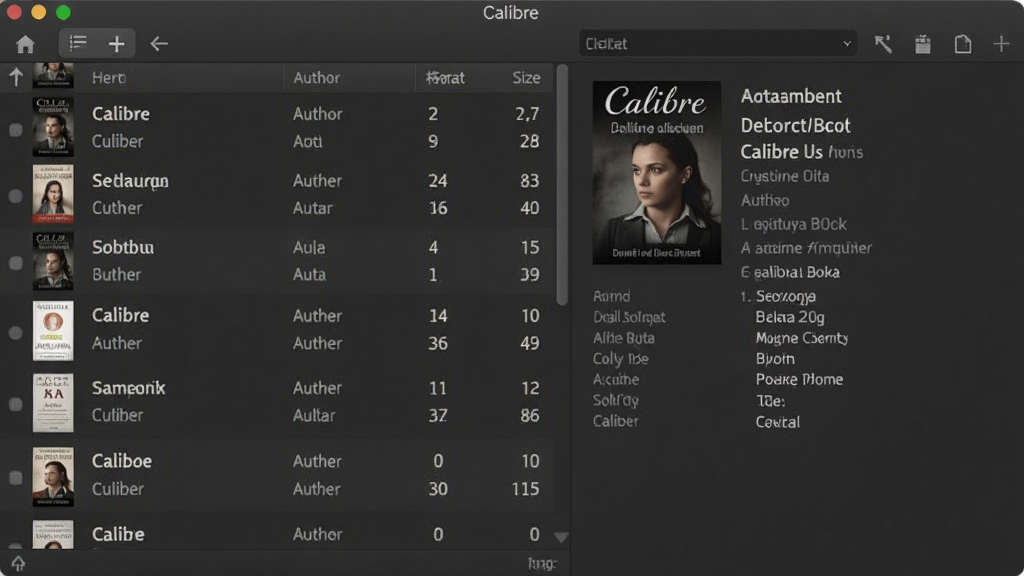
Task: Open cover thumbnail of Calibre Culiber book
Action: tap(53, 127)
